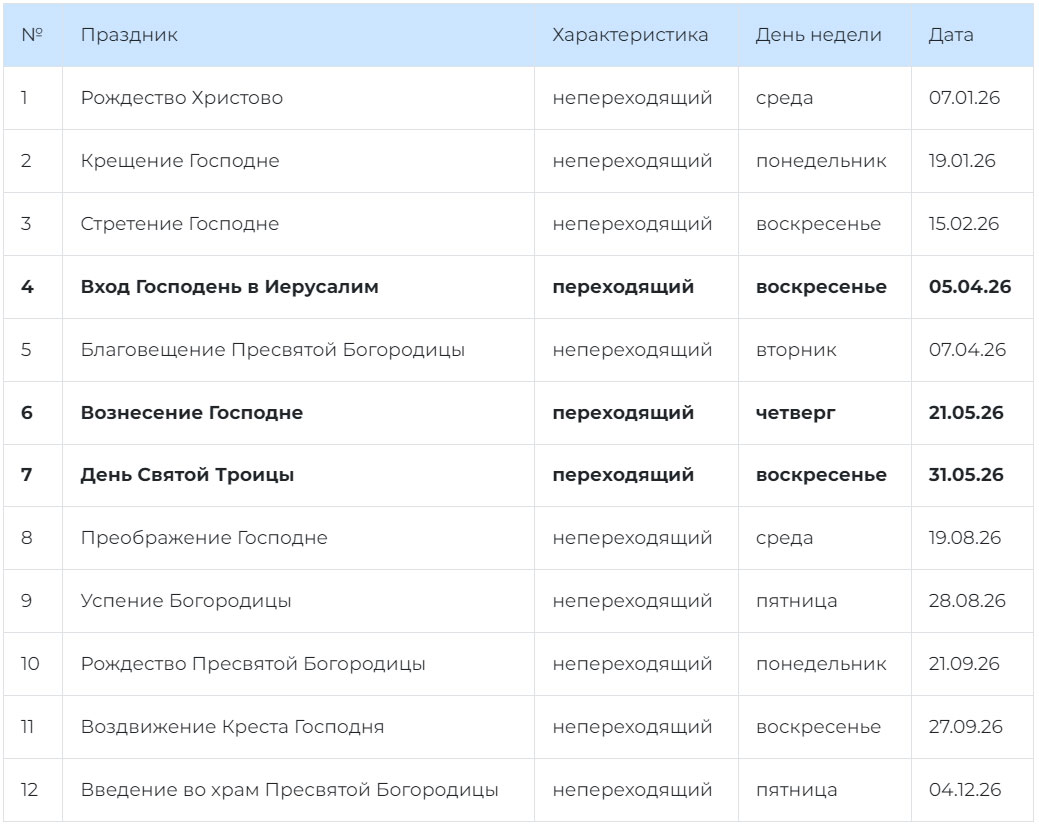
Task: Select the "Преображение Господне" holiday name
Action: pyautogui.click(x=203, y=538)
